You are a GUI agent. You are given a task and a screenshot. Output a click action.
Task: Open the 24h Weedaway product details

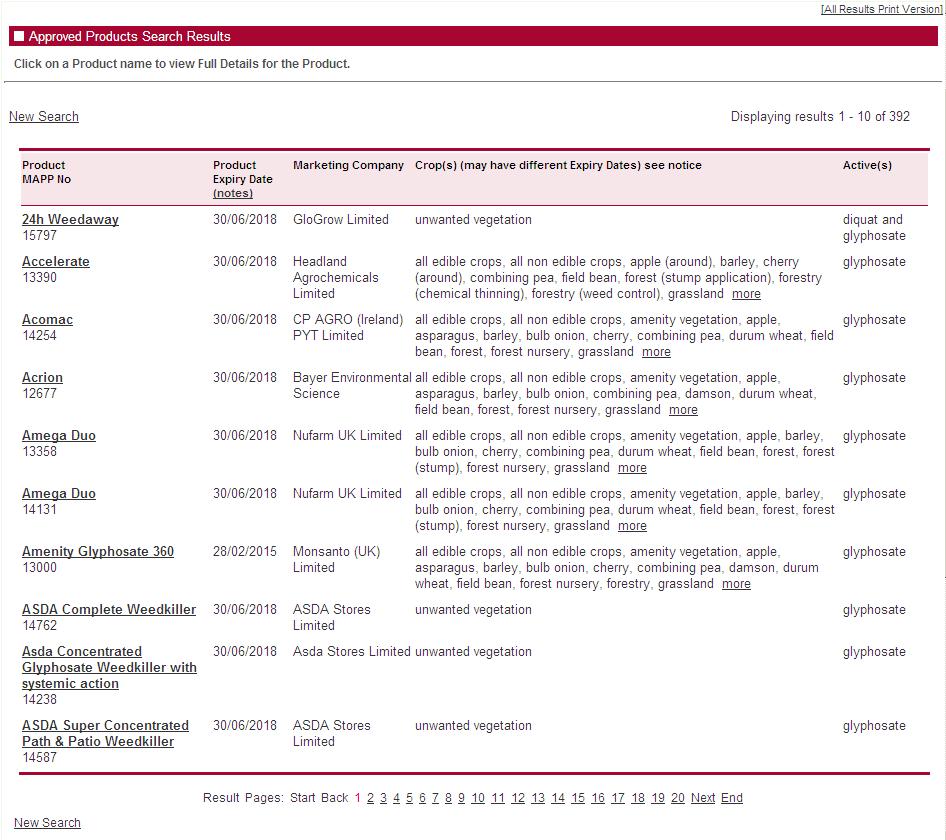[x=70, y=220]
